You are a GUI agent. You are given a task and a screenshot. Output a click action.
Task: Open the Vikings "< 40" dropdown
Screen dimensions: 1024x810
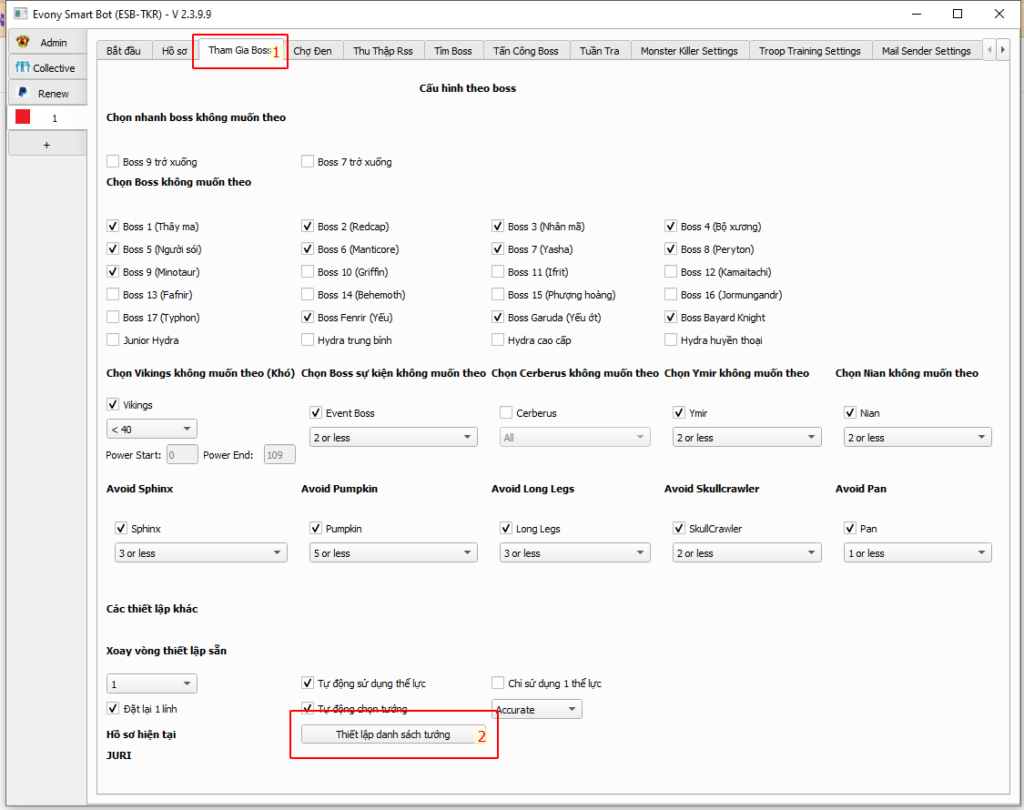[152, 429]
